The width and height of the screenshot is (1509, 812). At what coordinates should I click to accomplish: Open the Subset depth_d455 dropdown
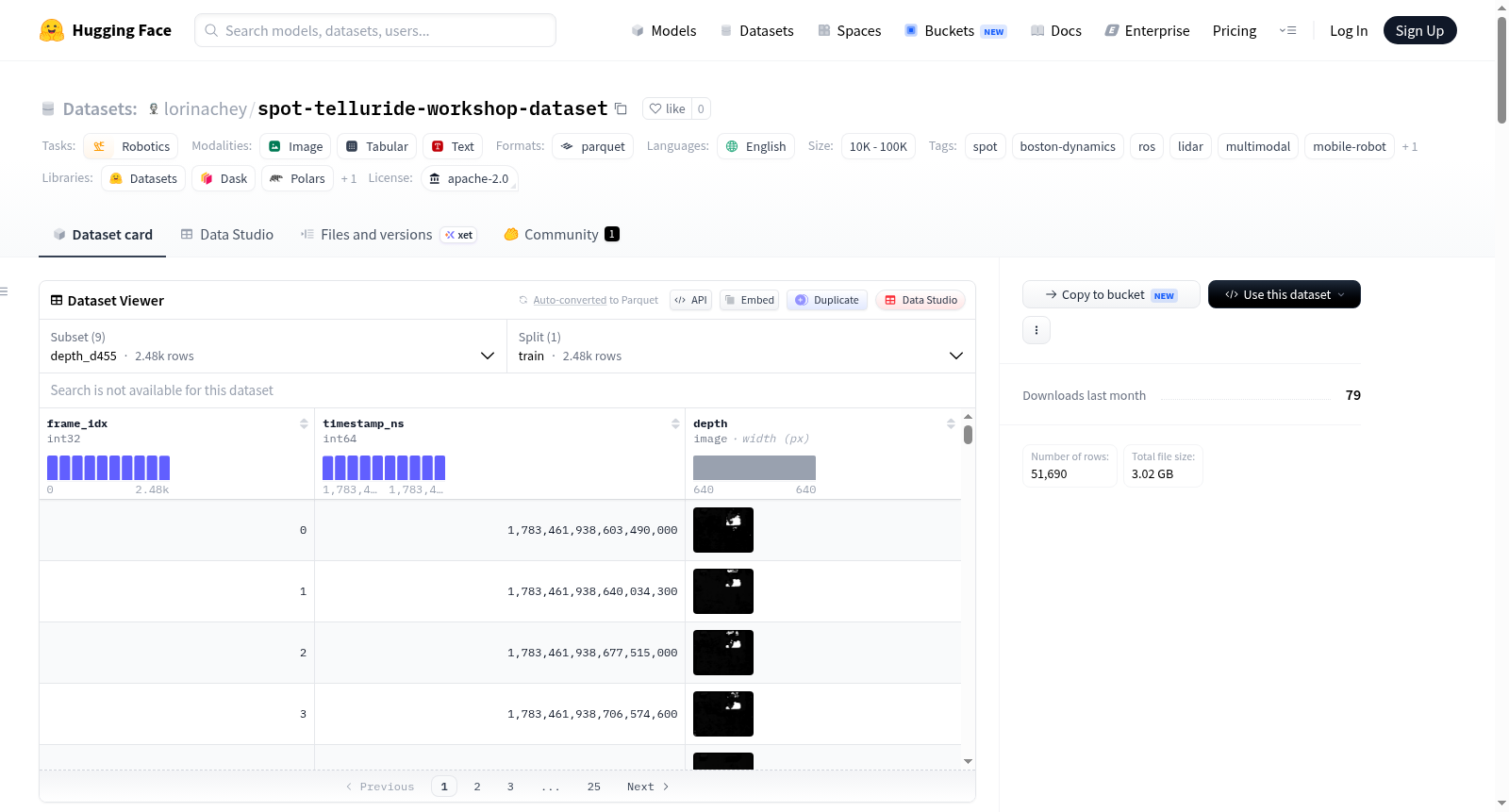pos(273,346)
